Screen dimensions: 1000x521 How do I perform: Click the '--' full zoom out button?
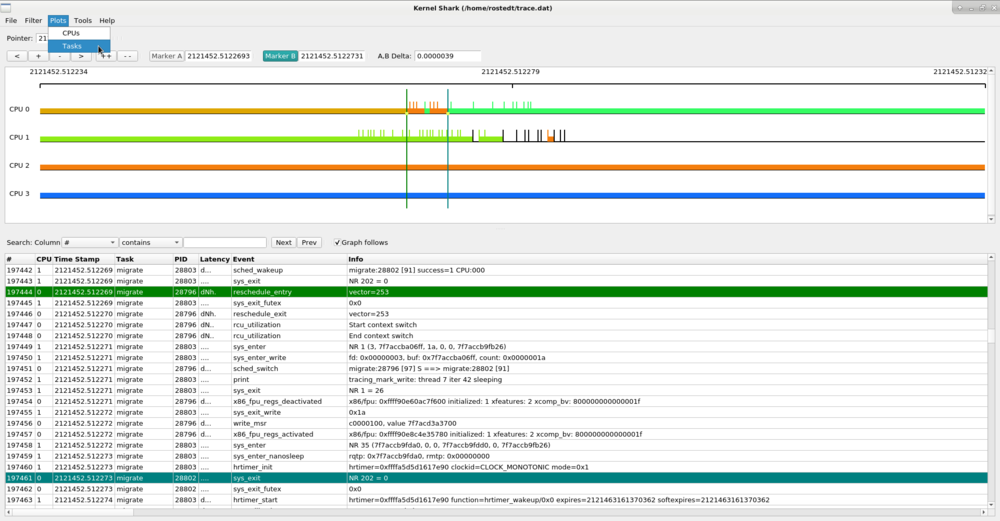(x=128, y=56)
